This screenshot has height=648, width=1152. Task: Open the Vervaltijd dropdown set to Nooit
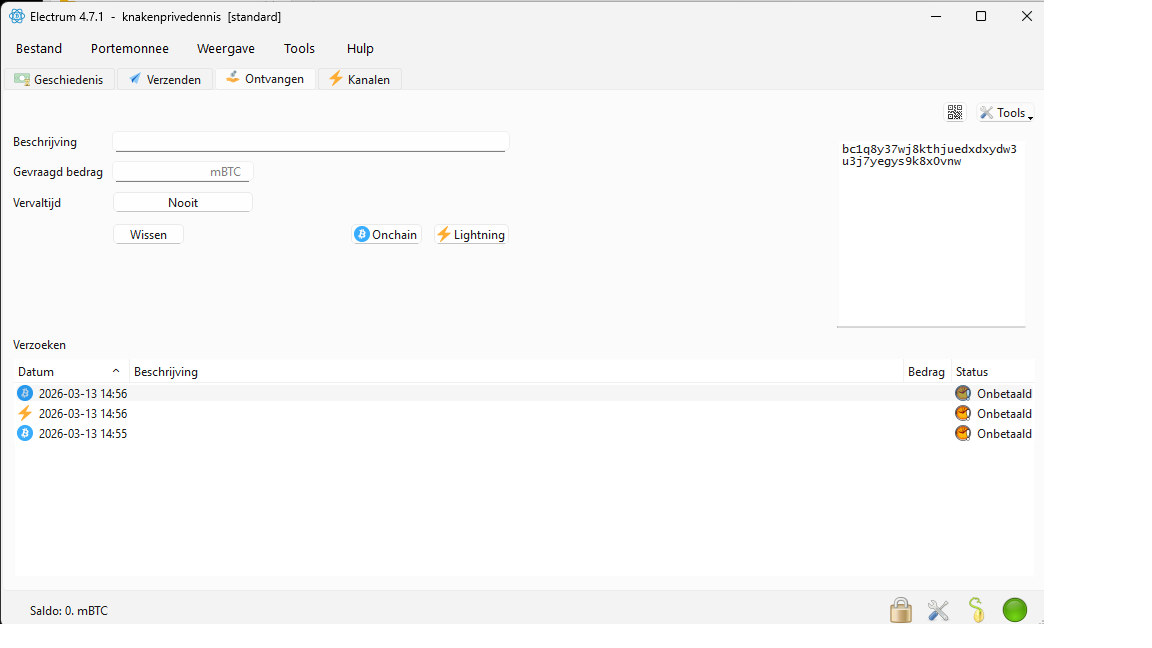coord(183,203)
